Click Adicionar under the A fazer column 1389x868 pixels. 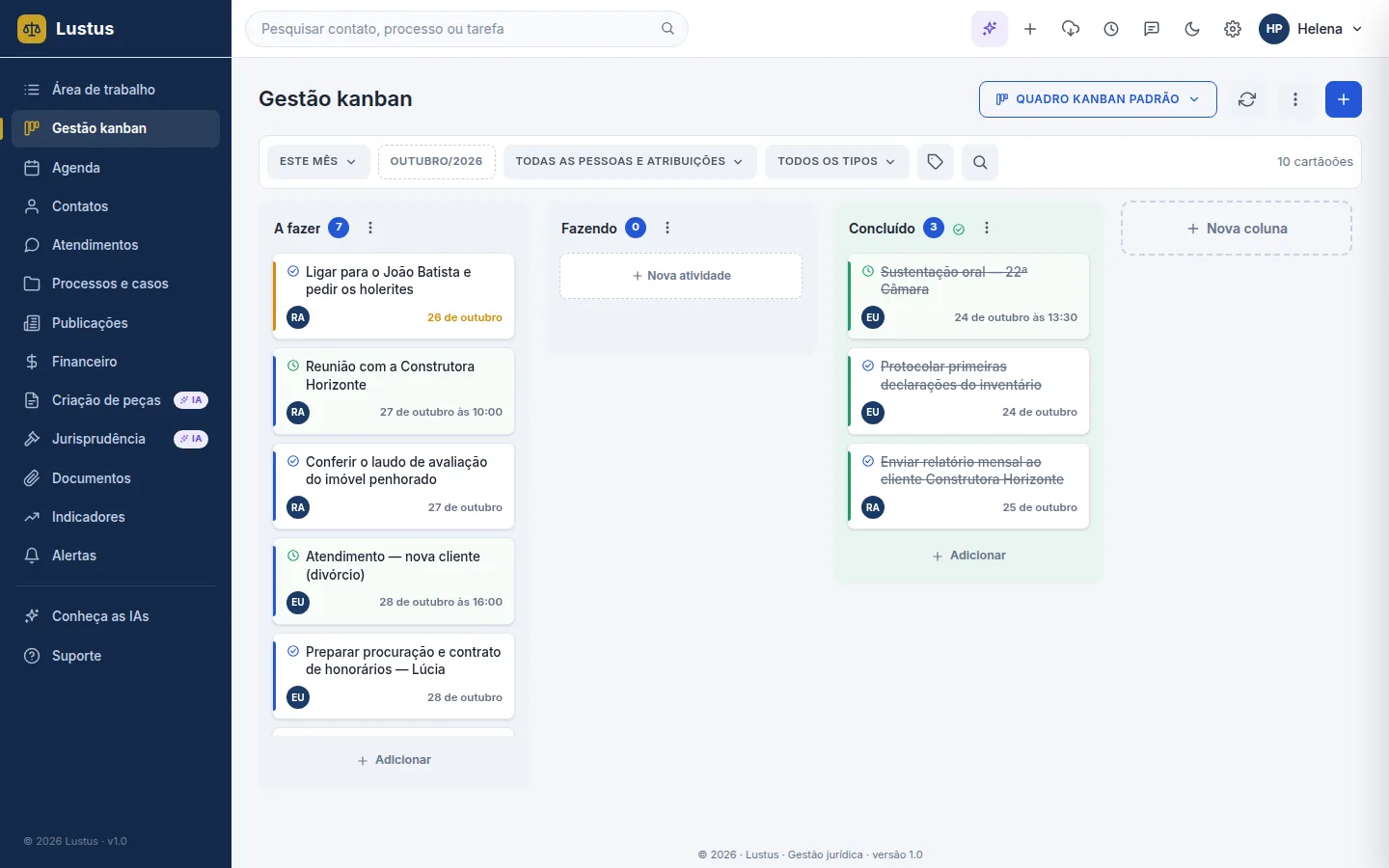pyautogui.click(x=394, y=760)
